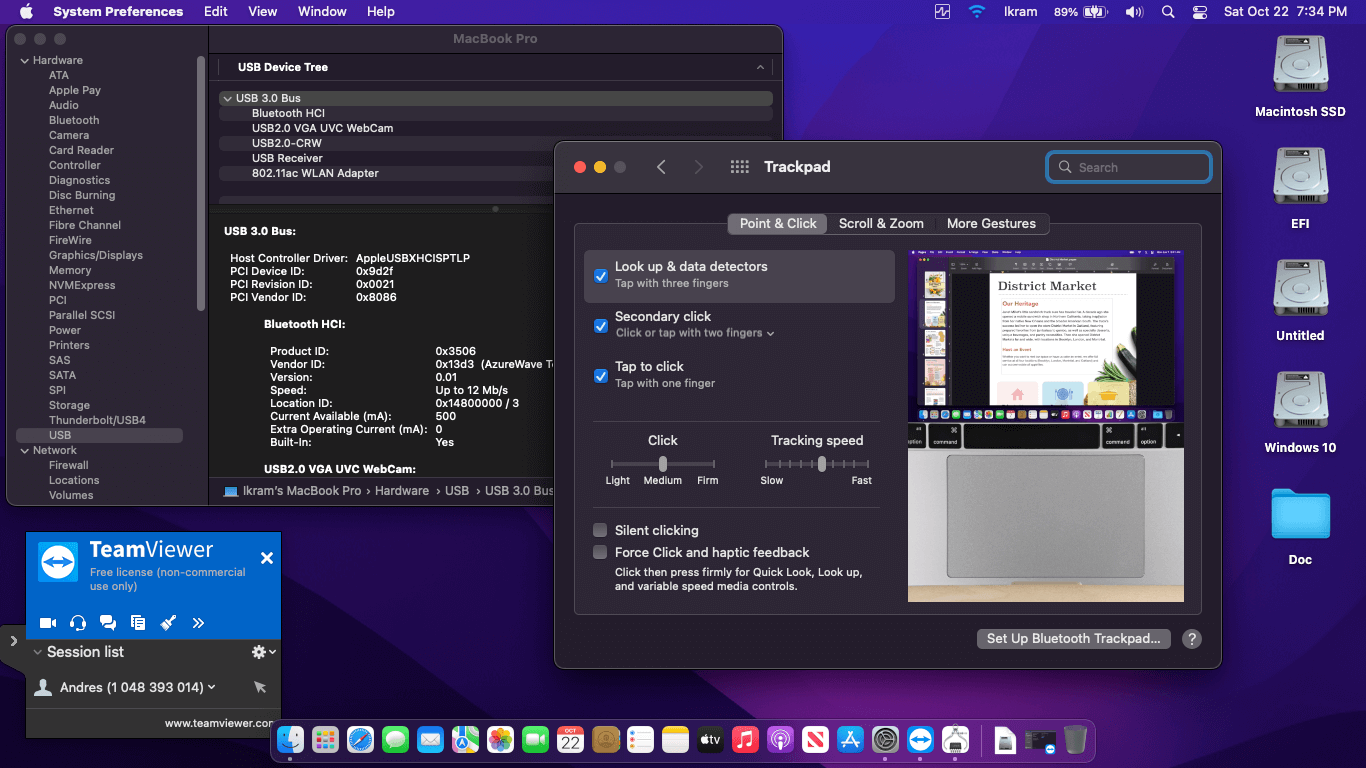Switch to the Scroll & Zoom tab
The height and width of the screenshot is (768, 1366).
point(881,223)
